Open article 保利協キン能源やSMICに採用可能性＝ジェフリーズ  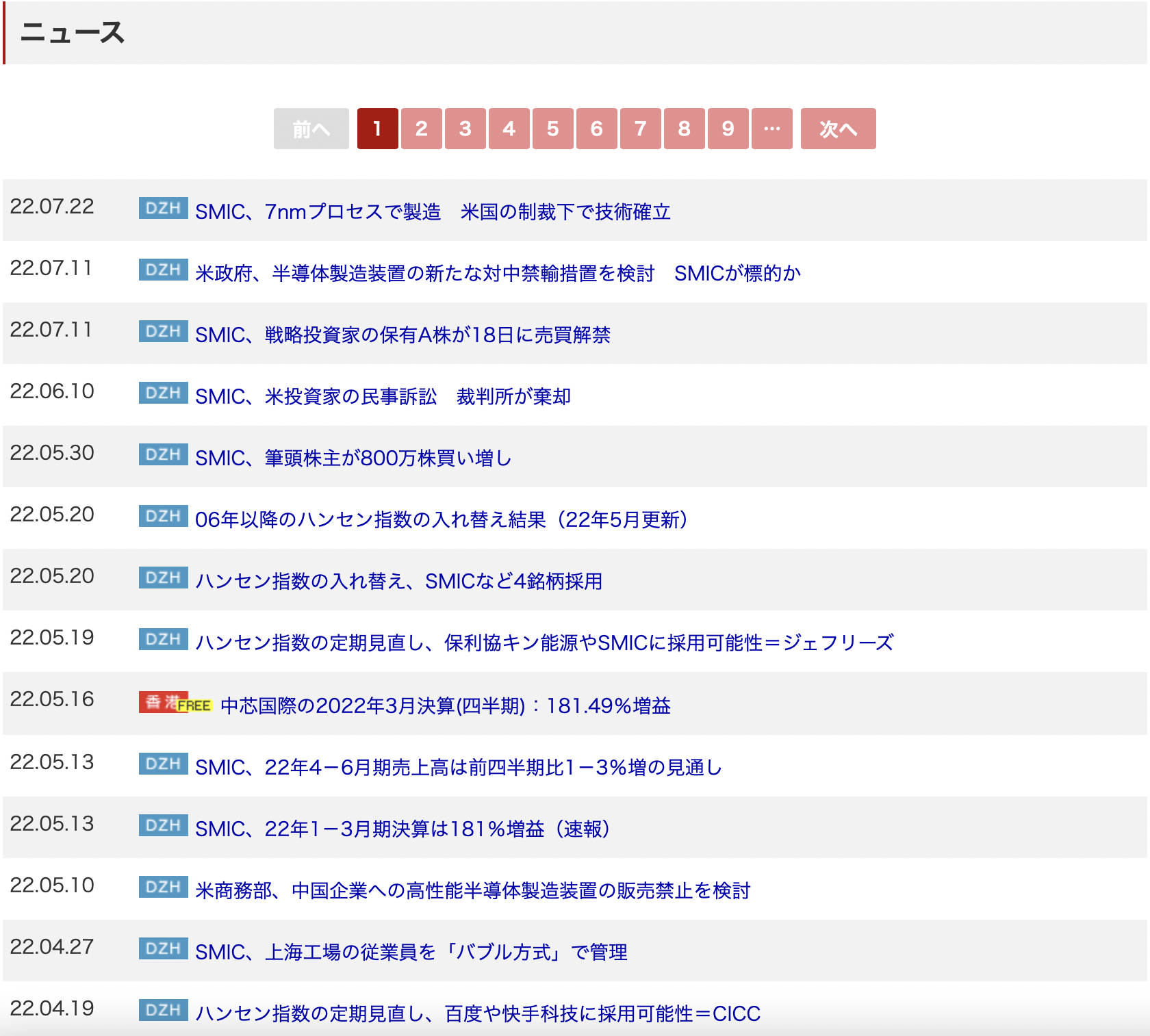[544, 643]
